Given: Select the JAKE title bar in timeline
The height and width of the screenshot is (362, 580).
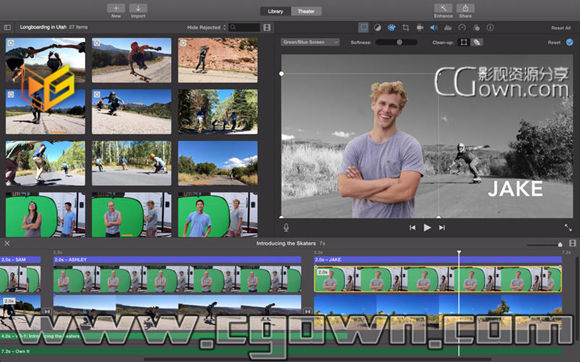Looking at the screenshot, I should (438, 260).
